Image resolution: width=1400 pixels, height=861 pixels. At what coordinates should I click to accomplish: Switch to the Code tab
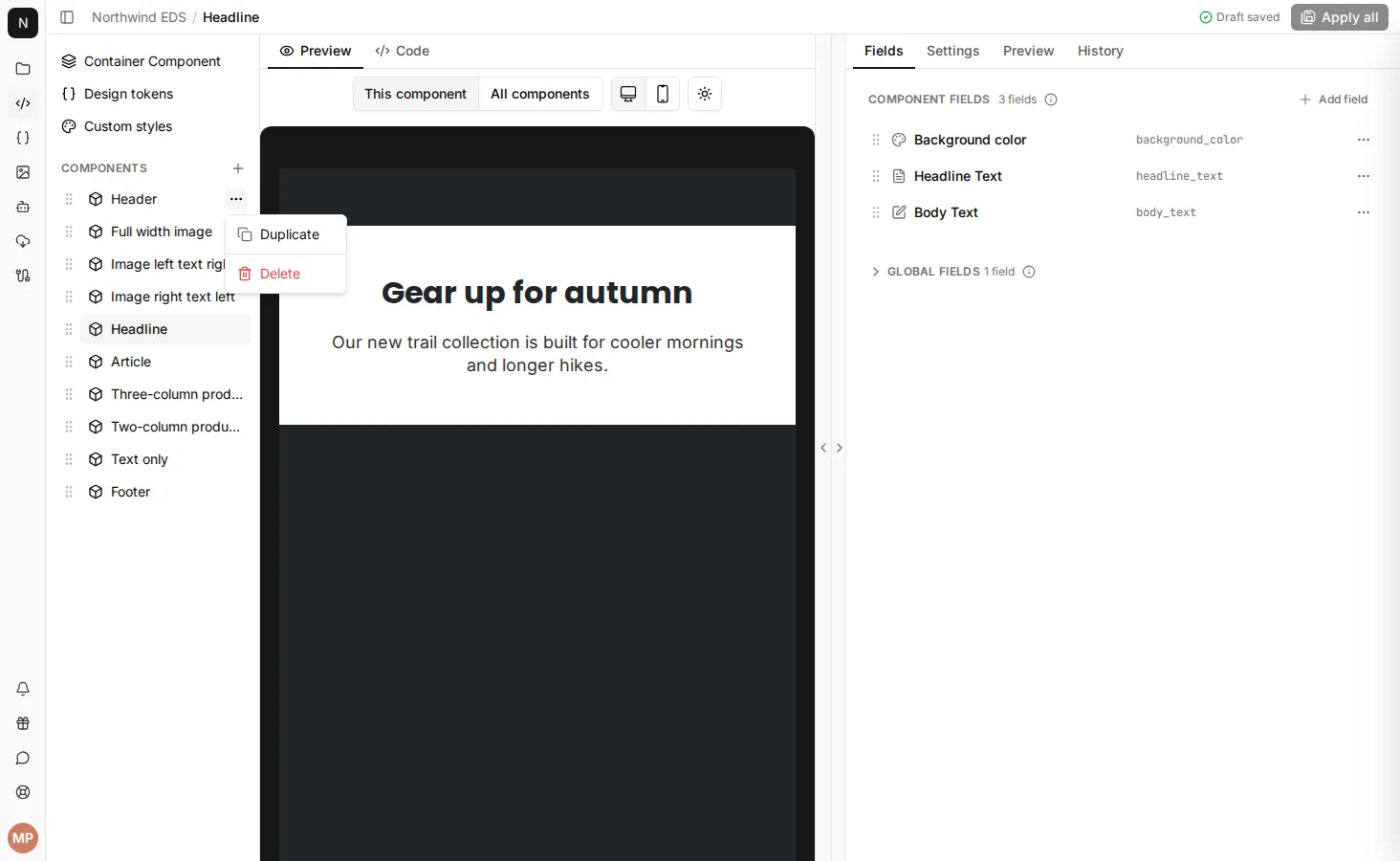pyautogui.click(x=403, y=51)
